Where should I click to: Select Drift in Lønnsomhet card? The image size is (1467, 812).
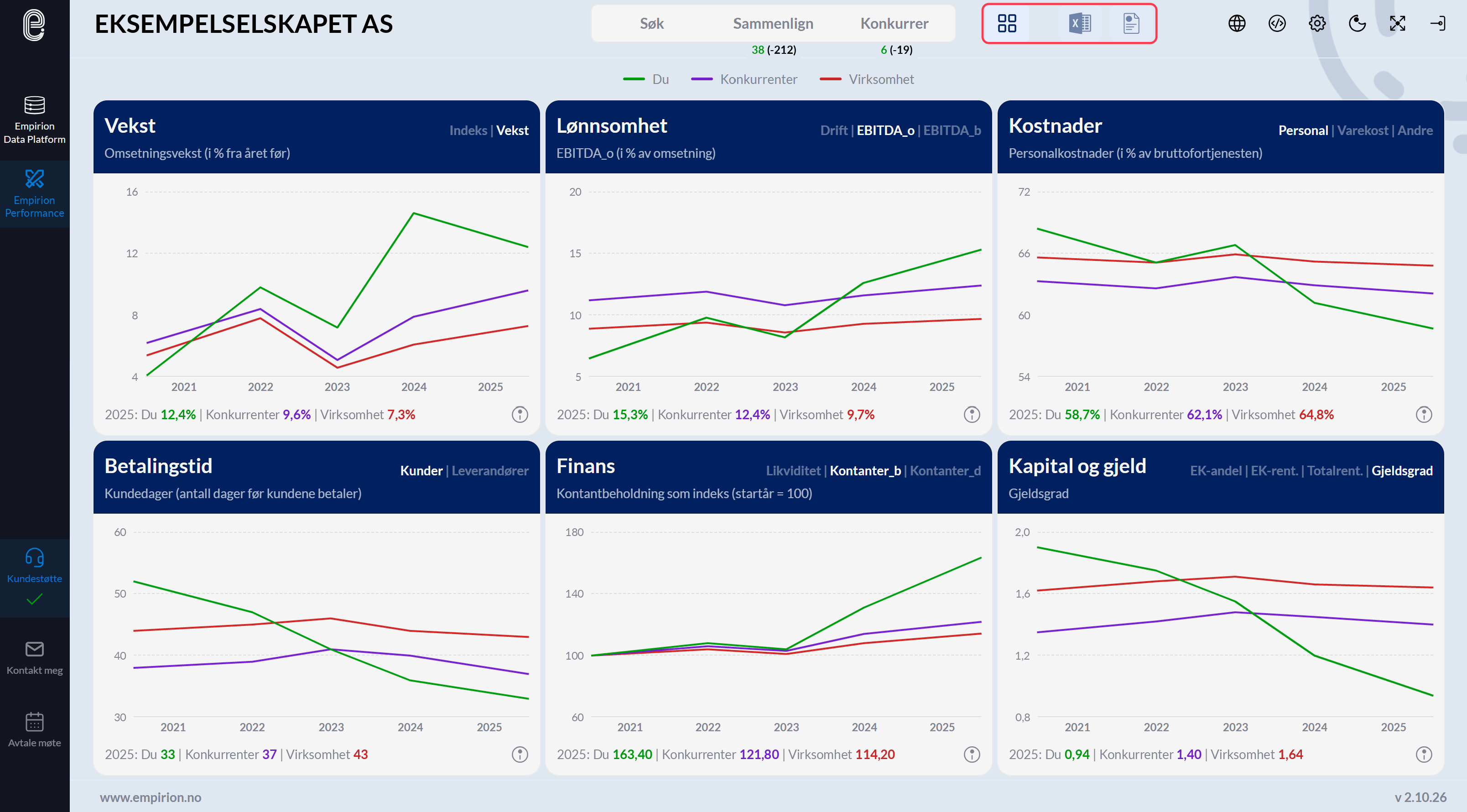click(834, 130)
